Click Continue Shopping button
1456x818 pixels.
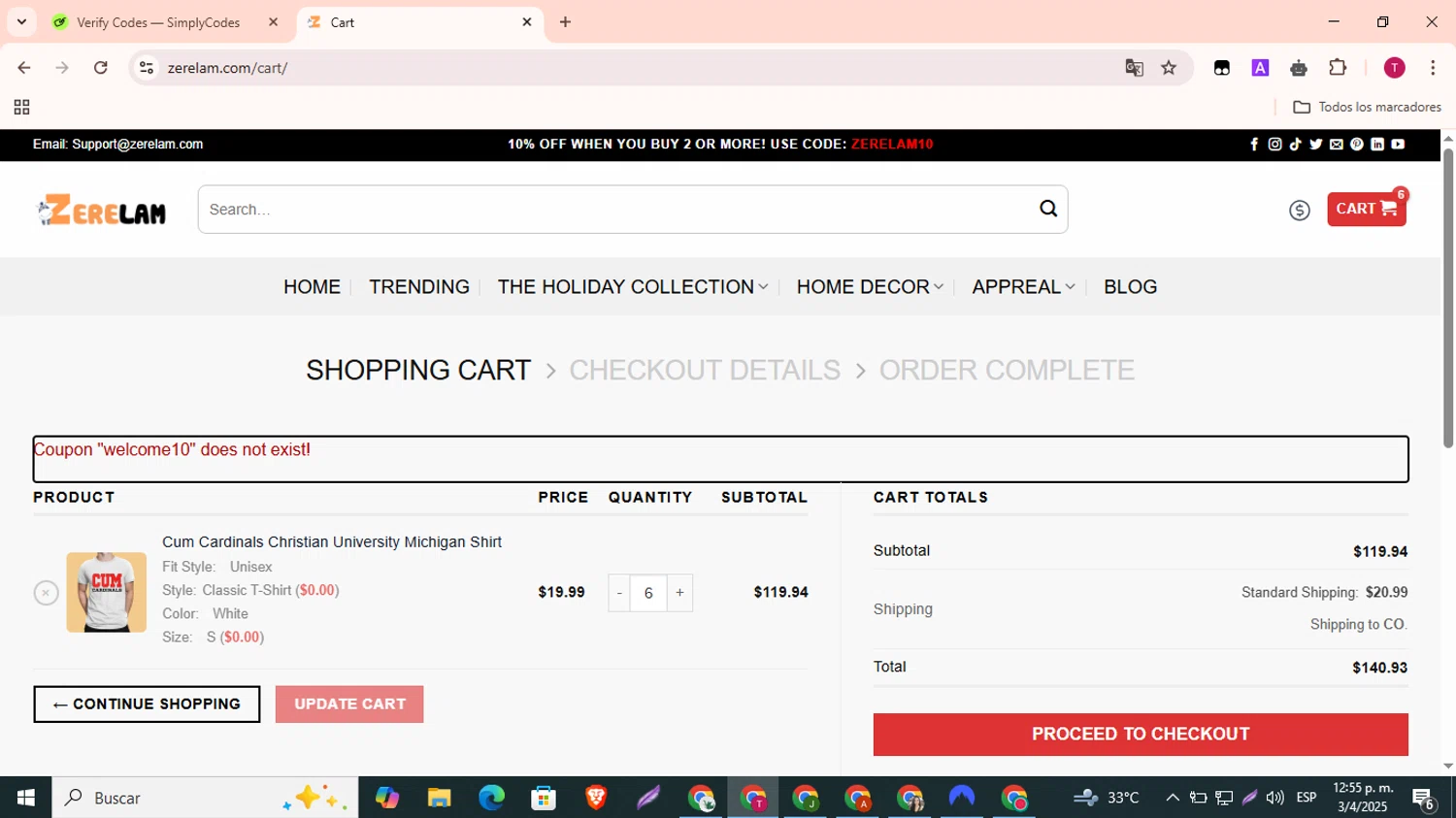tap(147, 704)
